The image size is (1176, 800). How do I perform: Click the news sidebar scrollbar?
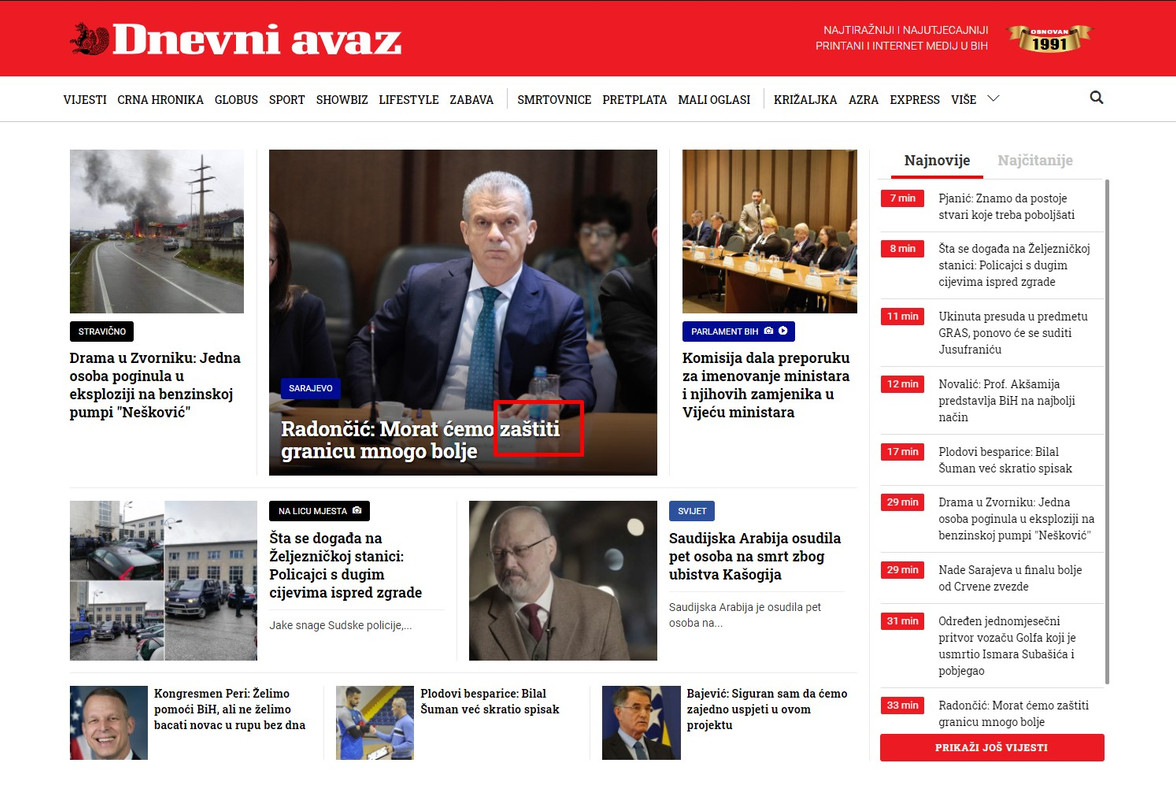(1107, 432)
